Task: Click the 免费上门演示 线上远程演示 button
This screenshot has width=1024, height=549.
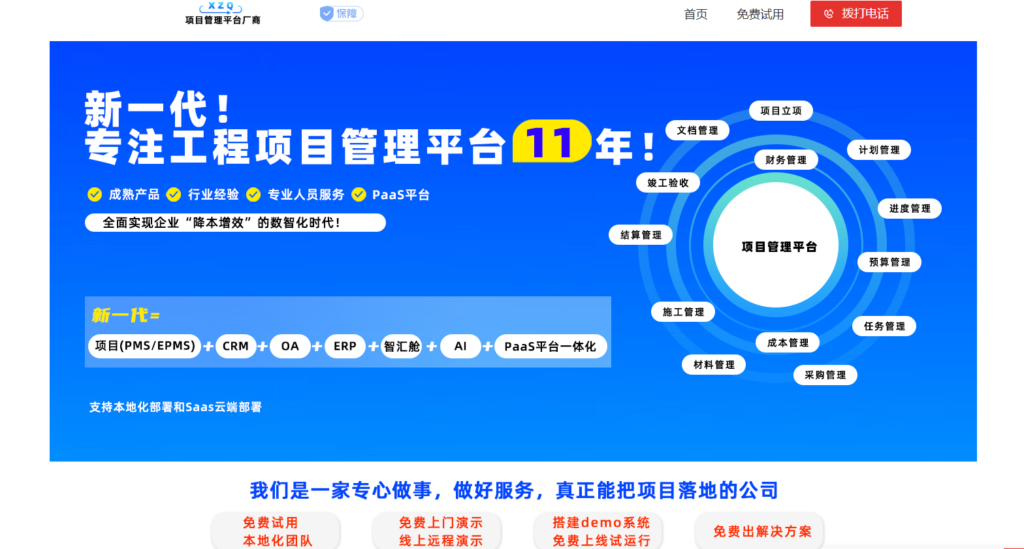Action: tap(437, 531)
